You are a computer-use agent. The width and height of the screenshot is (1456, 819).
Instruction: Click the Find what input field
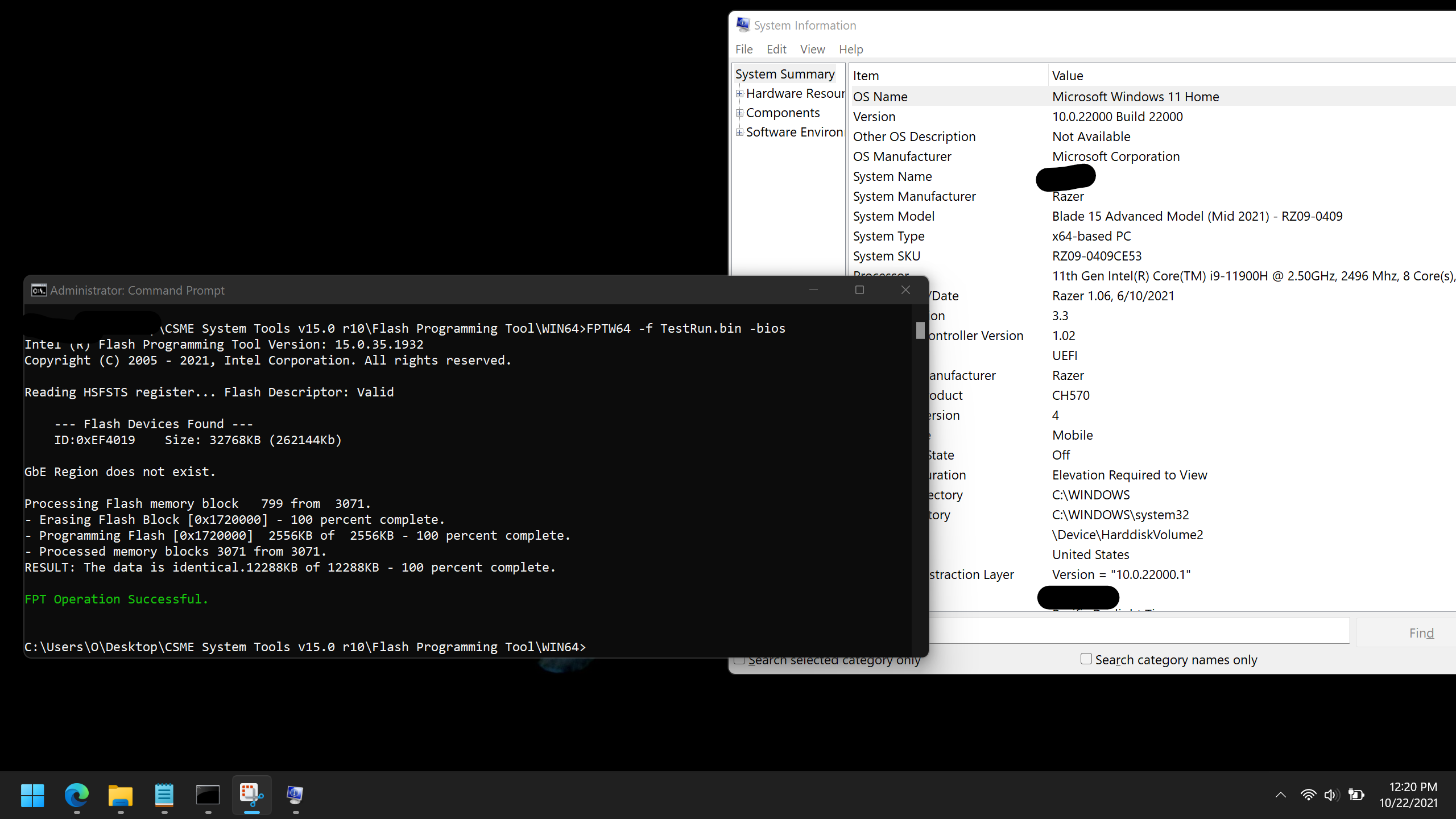(x=1139, y=631)
